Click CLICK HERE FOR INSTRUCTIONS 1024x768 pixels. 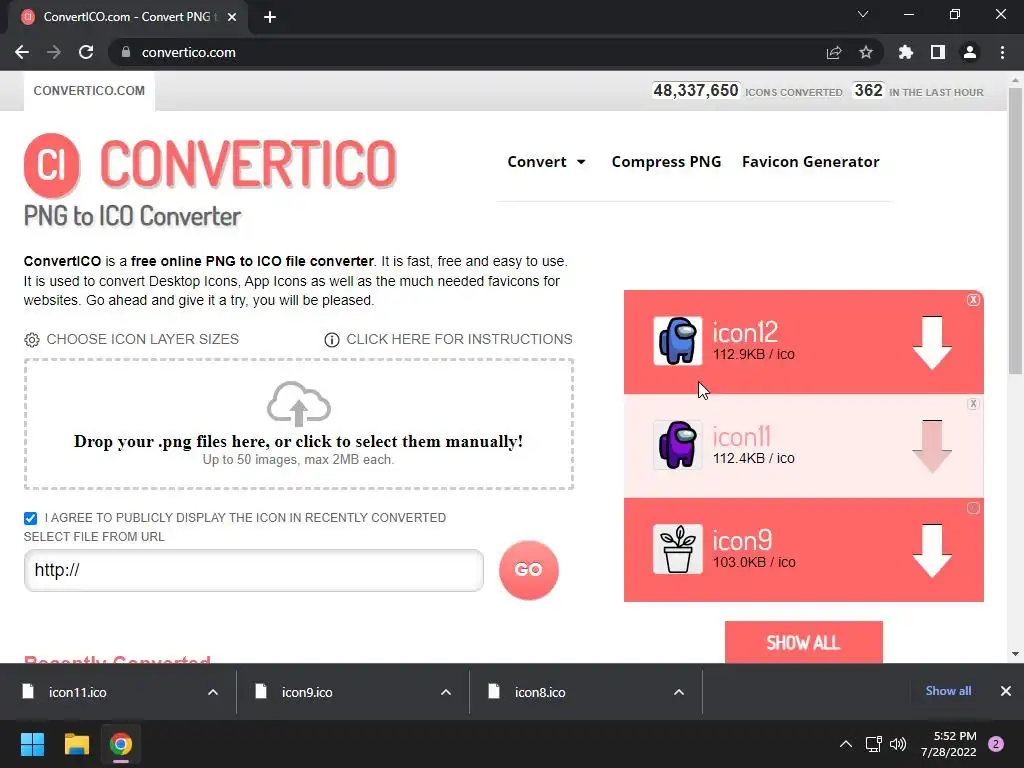pos(459,340)
